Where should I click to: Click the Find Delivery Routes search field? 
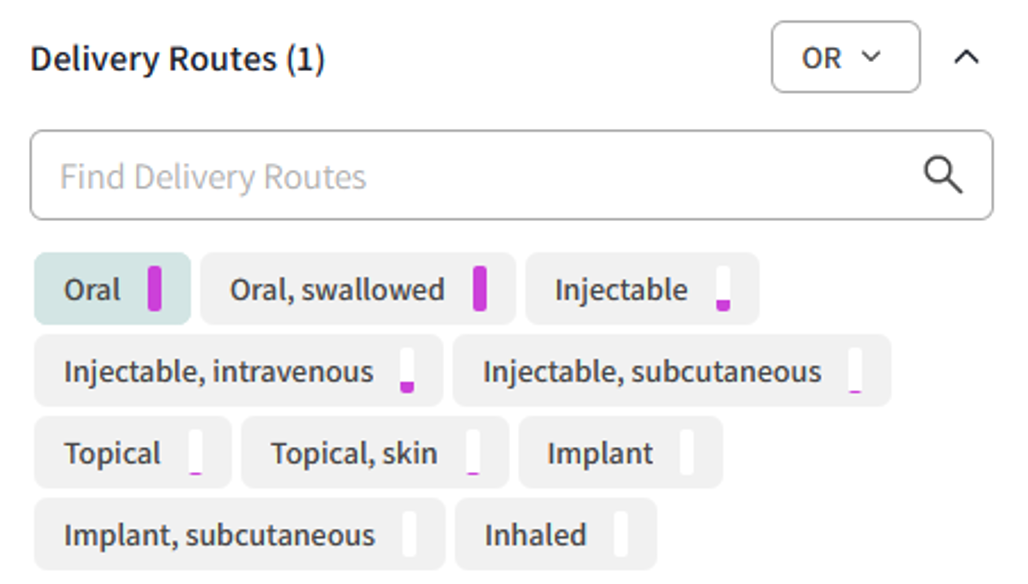point(400,175)
